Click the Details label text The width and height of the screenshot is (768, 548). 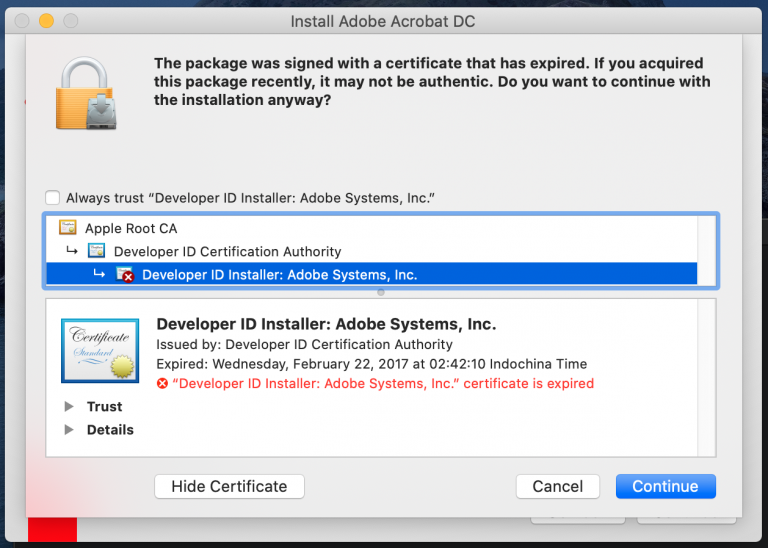[110, 429]
